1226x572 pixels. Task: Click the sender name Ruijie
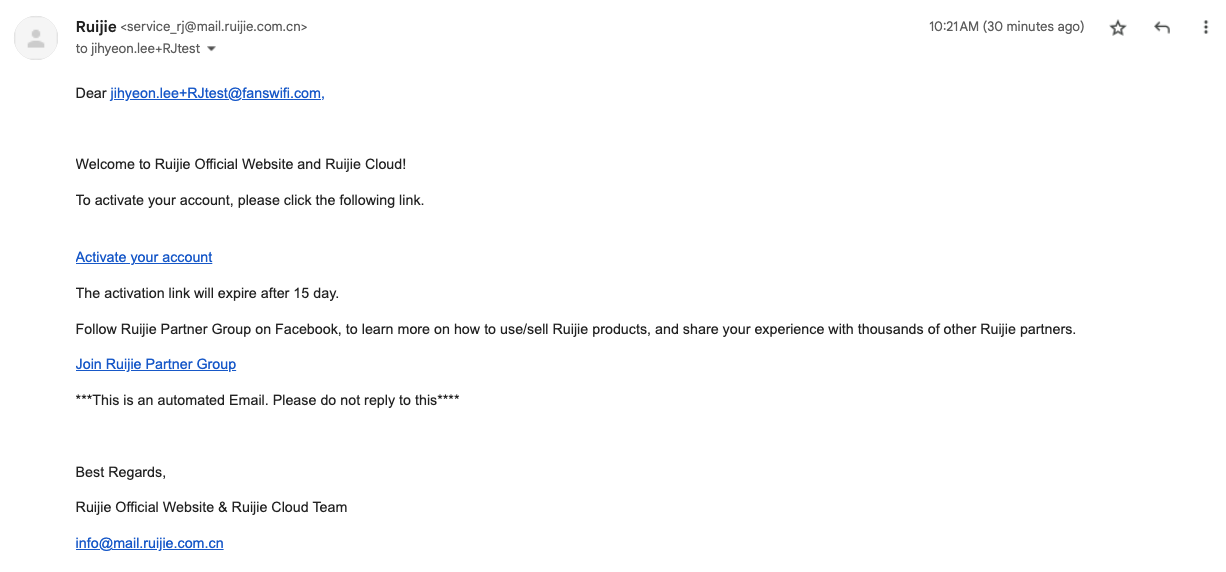pos(96,27)
